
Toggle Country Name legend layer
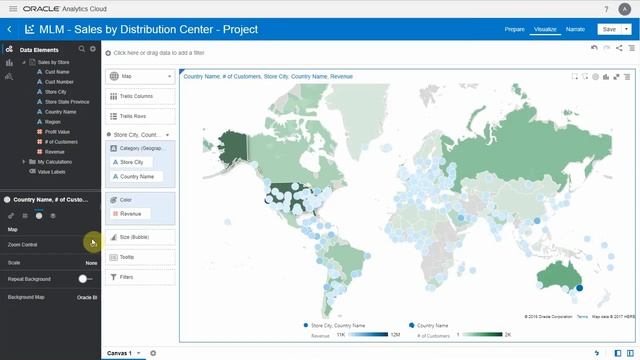(x=429, y=325)
